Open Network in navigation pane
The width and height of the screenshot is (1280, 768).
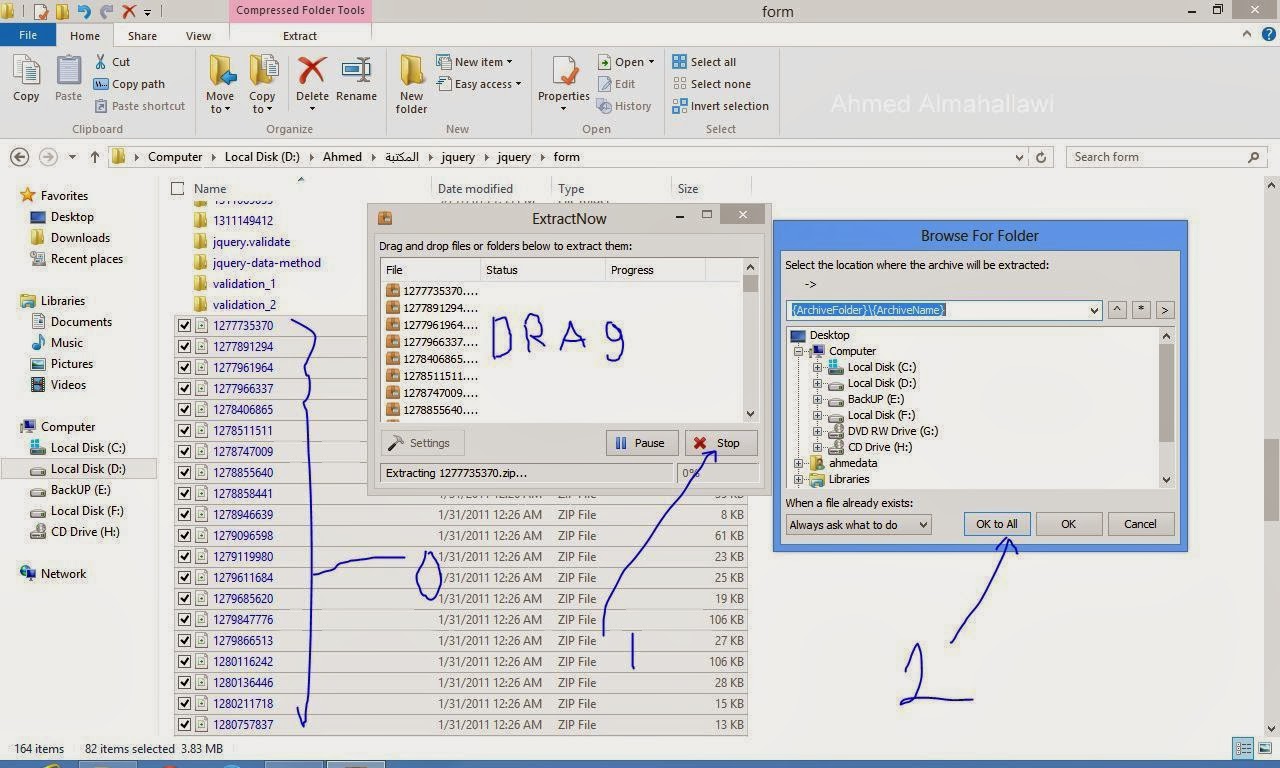coord(63,574)
